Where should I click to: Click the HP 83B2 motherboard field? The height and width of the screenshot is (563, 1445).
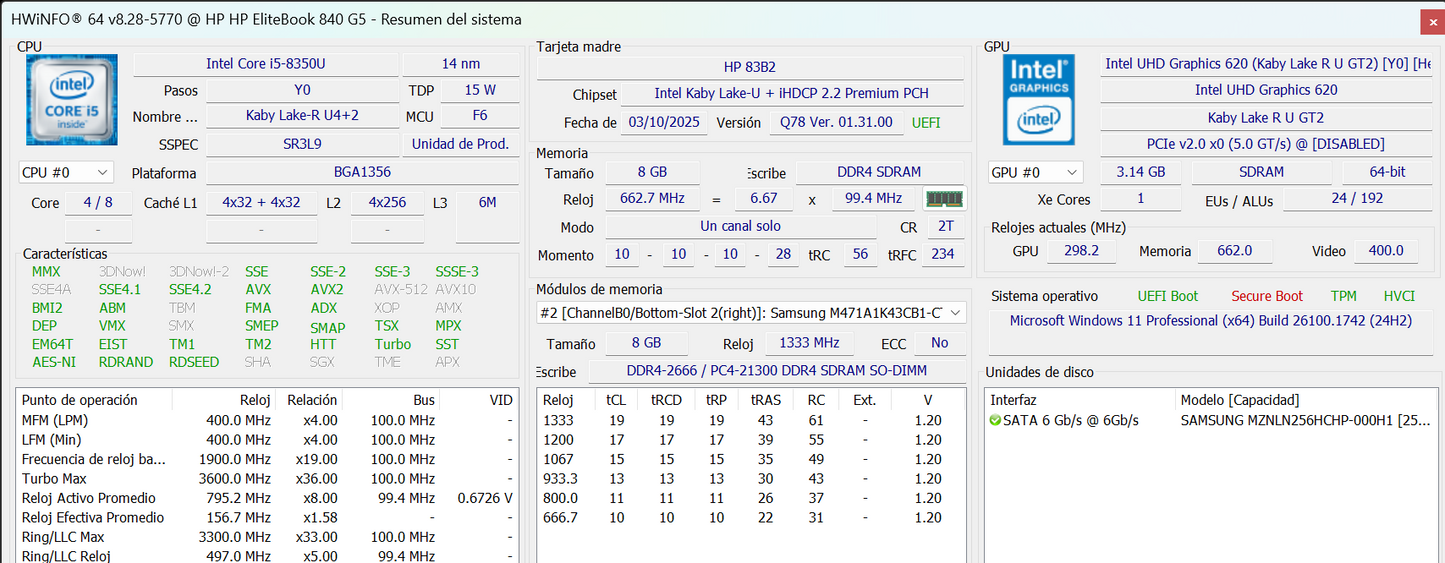[x=750, y=67]
